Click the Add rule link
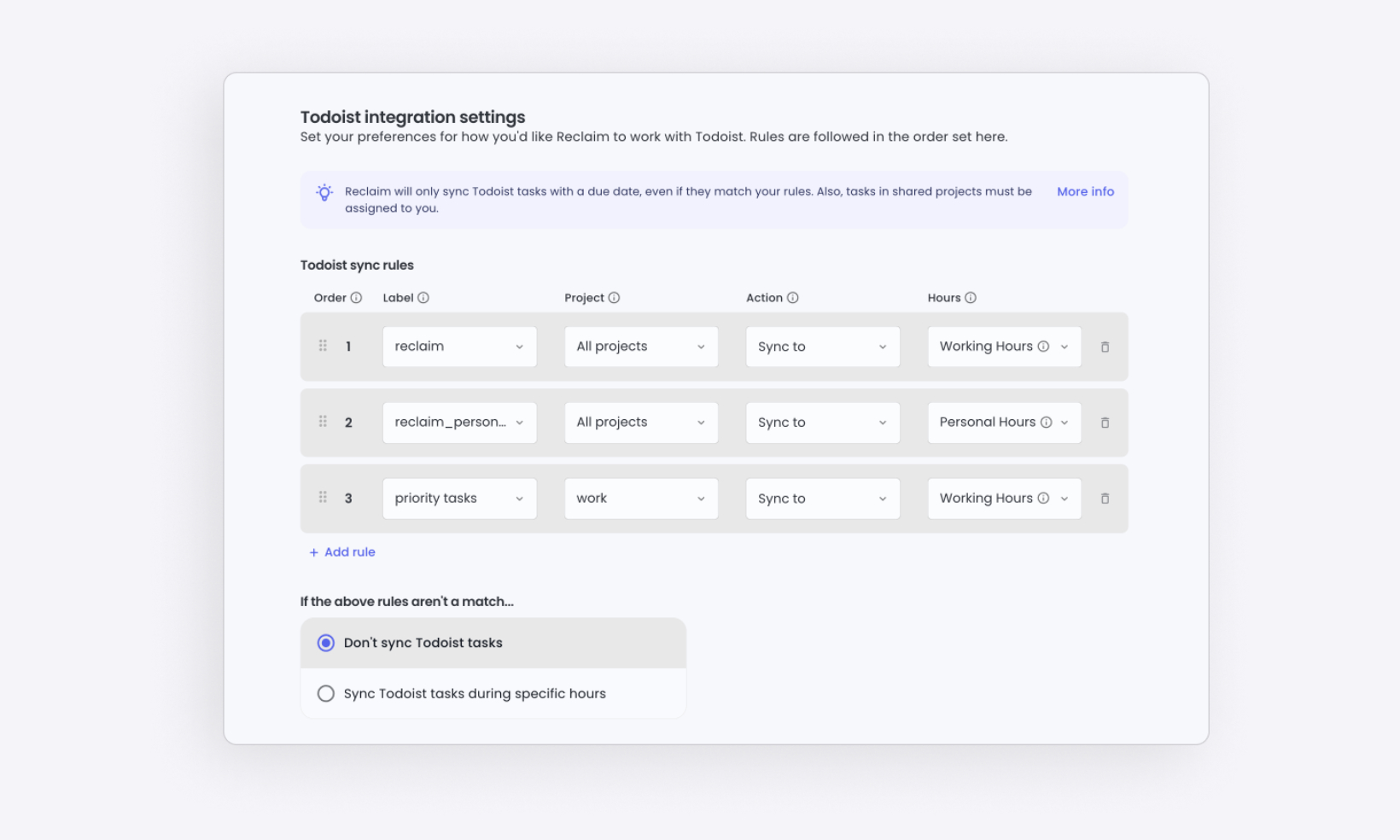1400x840 pixels. point(342,552)
